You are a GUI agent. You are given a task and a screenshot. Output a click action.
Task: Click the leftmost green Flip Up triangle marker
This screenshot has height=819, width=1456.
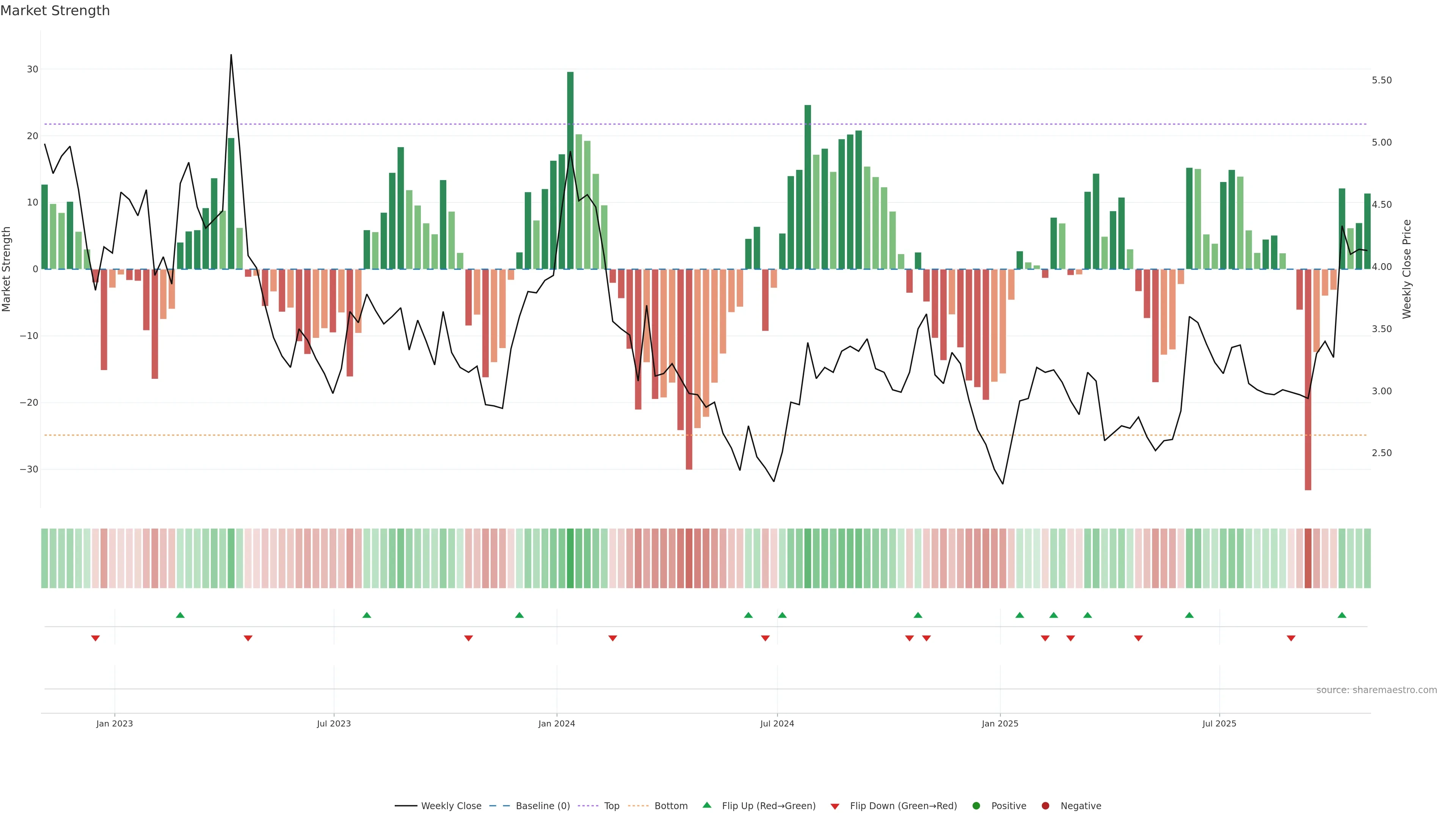coord(180,615)
